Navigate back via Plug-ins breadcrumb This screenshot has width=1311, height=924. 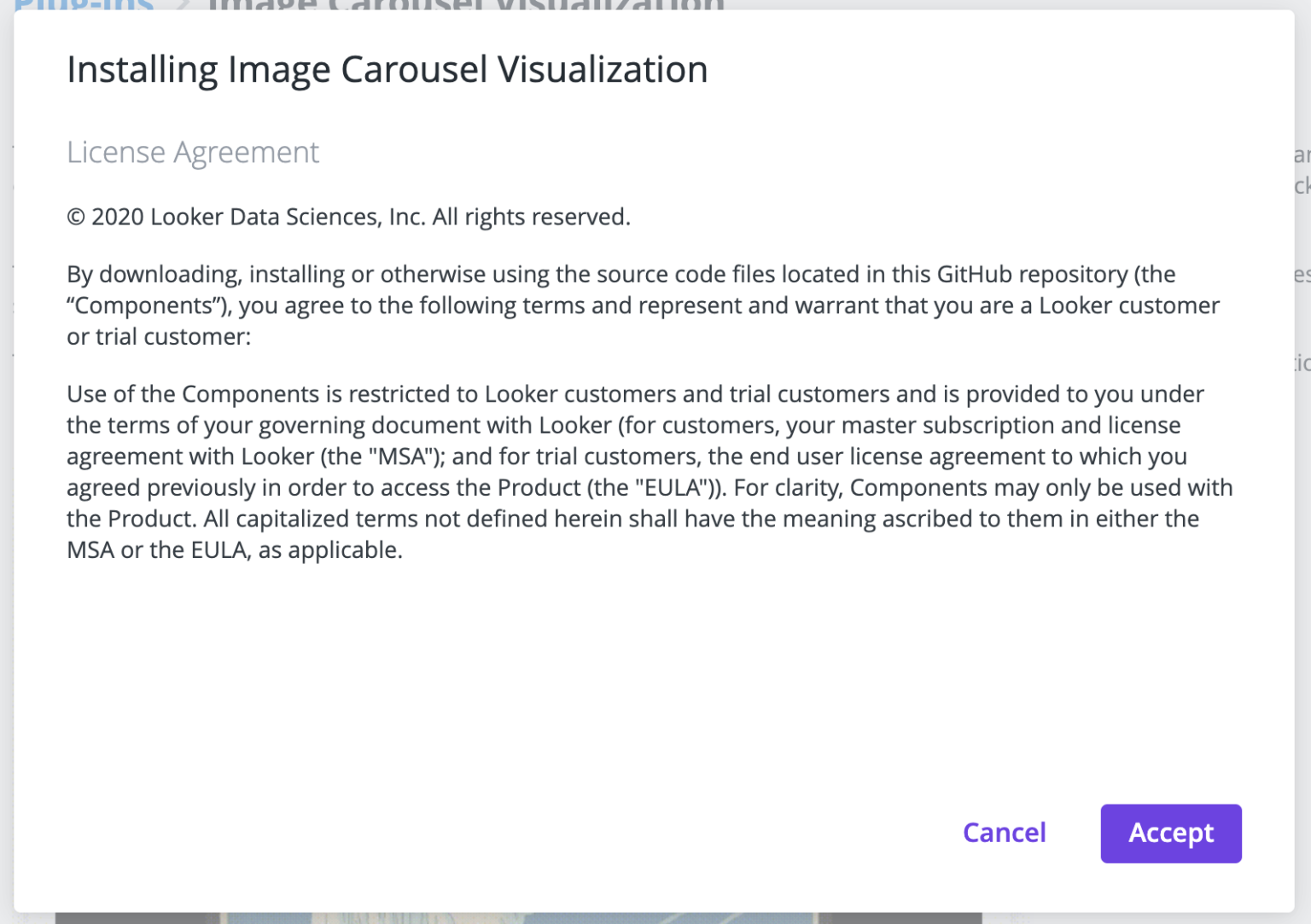click(83, 7)
